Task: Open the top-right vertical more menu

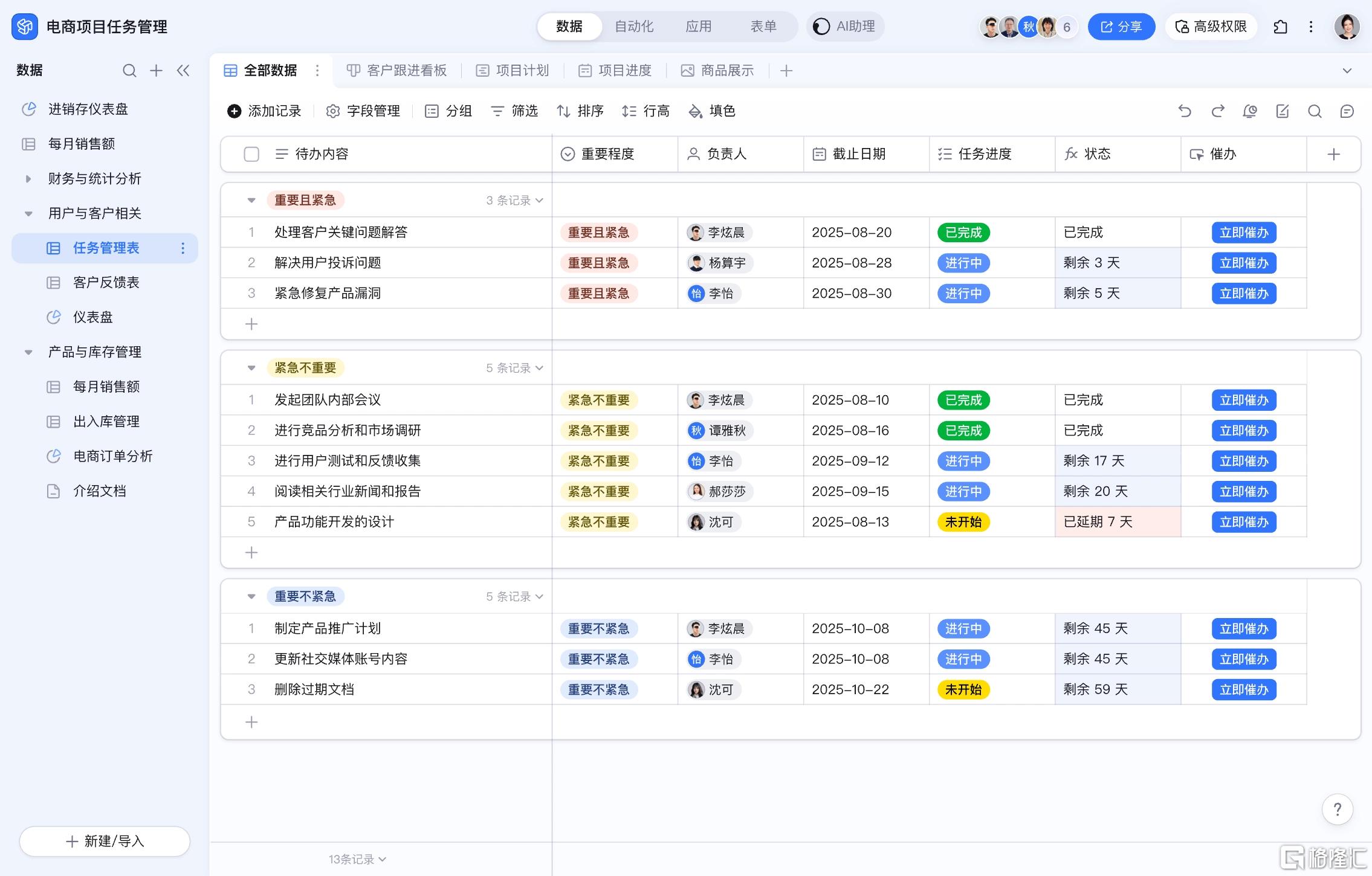Action: tap(1311, 27)
